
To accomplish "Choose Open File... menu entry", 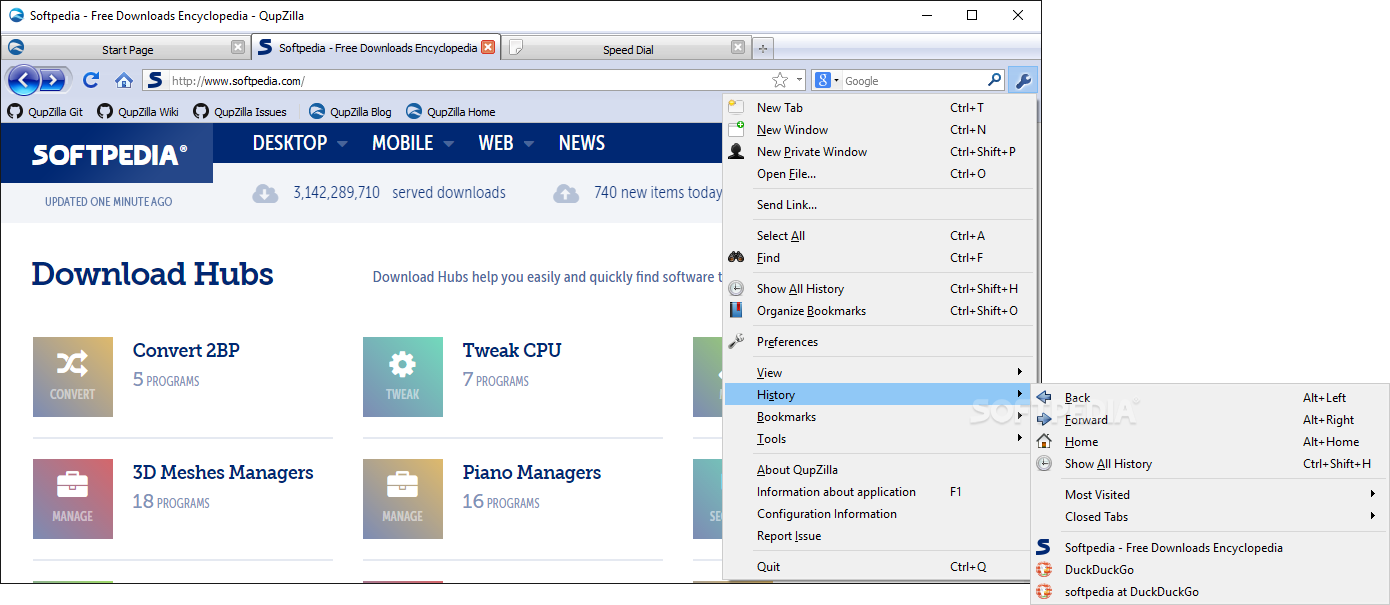I will click(x=879, y=174).
